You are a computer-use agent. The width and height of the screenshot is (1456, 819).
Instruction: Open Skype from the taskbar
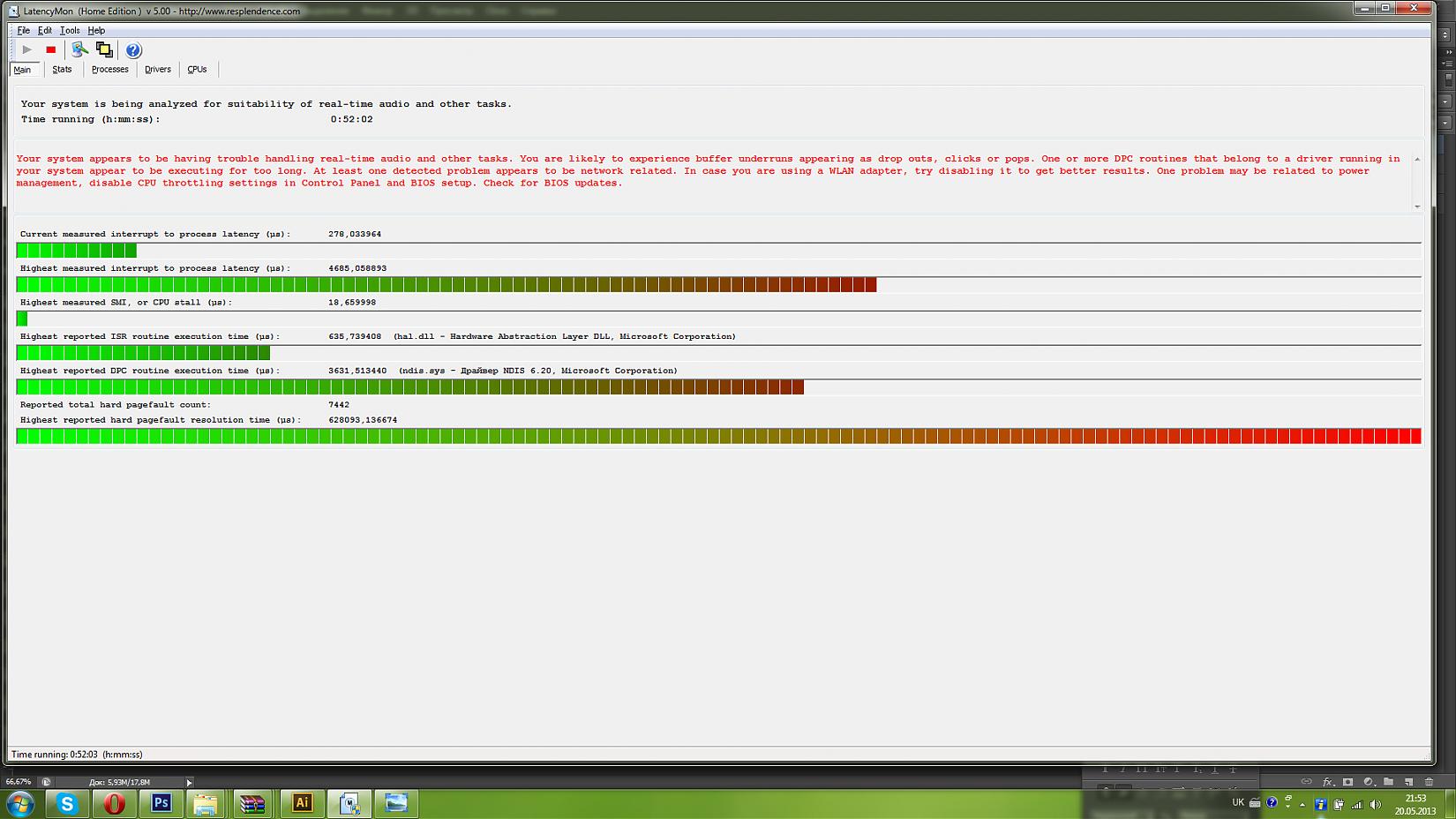[x=67, y=803]
